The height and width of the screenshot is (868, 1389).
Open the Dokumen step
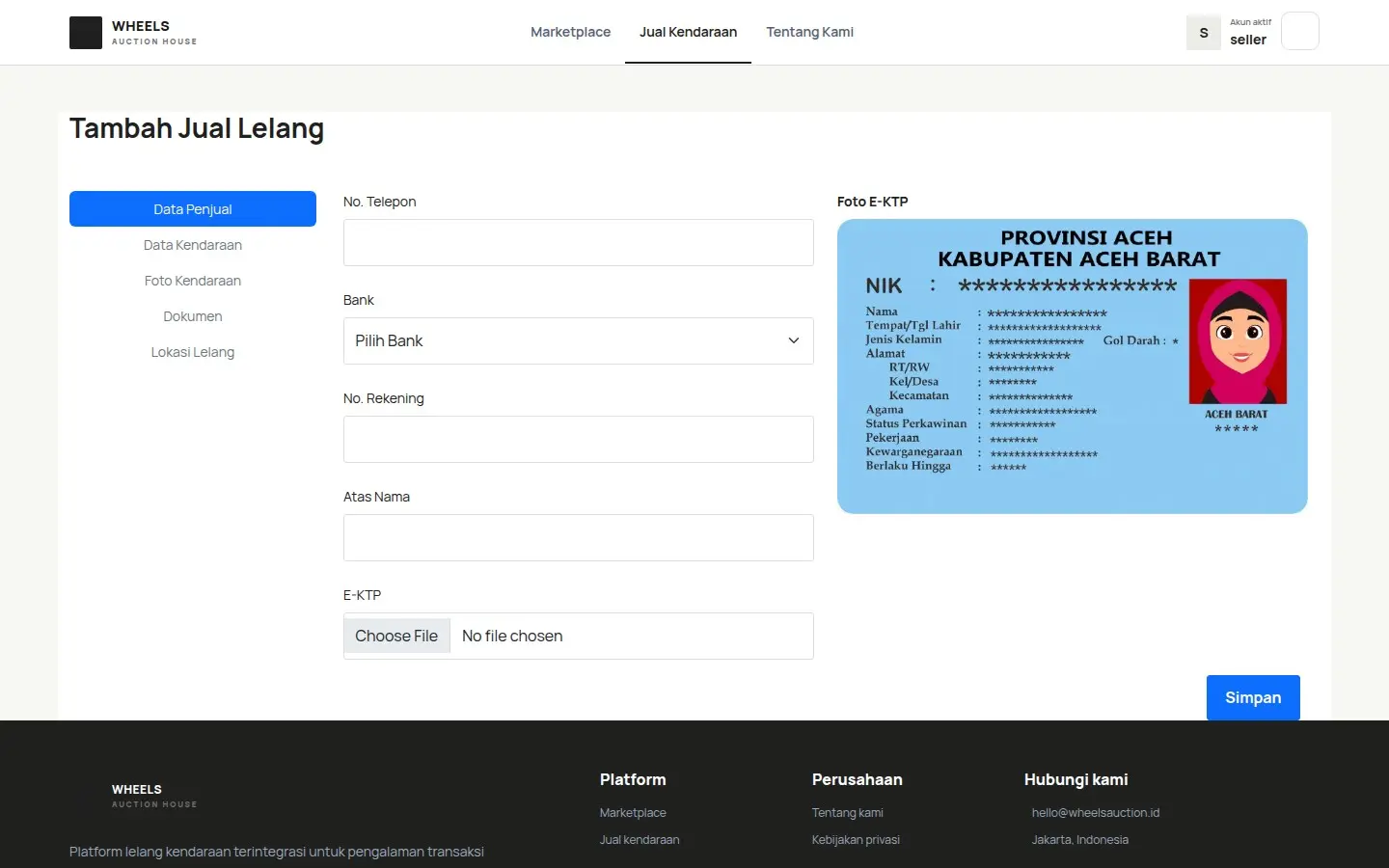(193, 316)
